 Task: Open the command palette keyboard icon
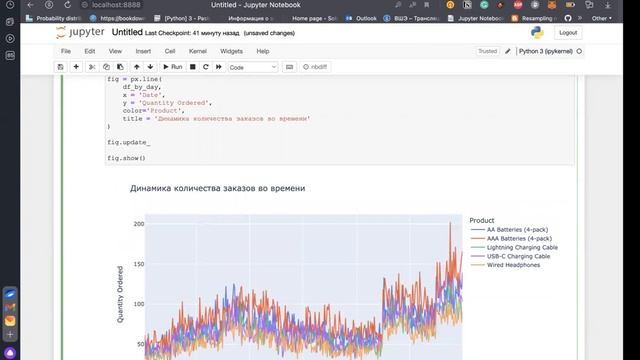pos(289,67)
